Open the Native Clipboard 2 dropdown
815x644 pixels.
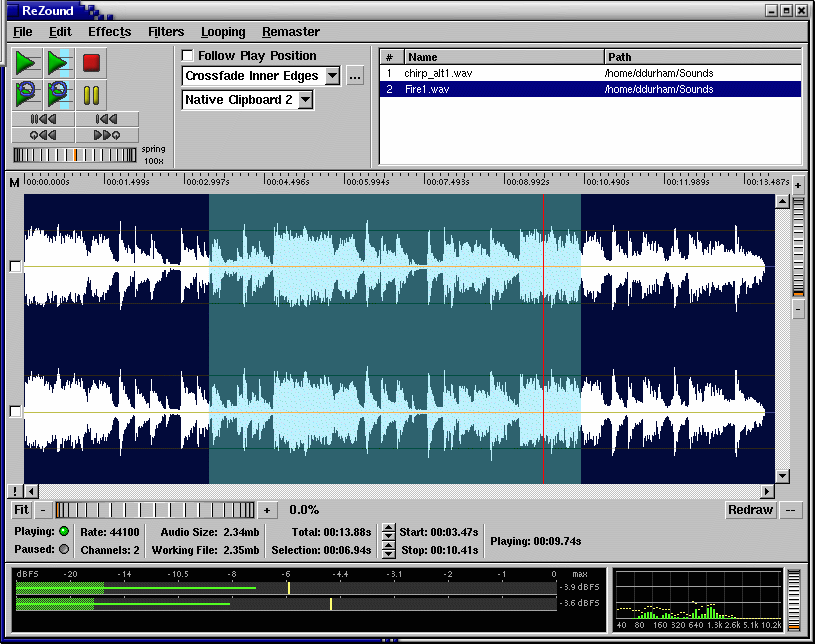coord(306,100)
